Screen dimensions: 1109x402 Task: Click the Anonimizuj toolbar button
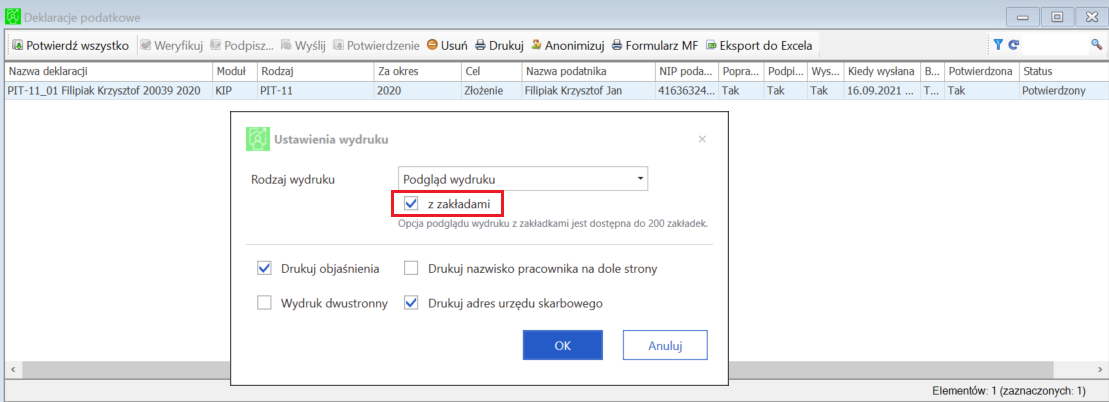567,46
